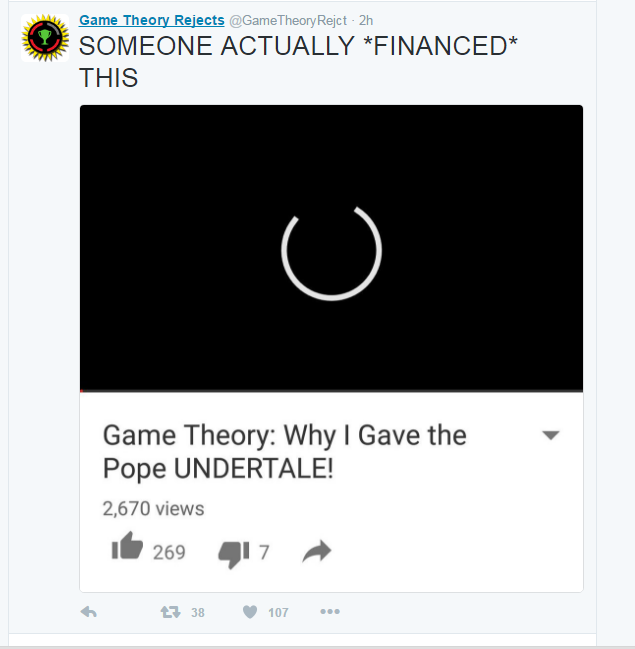Click the 269 thumbs up count
Image resolution: width=635 pixels, height=649 pixels.
point(169,552)
